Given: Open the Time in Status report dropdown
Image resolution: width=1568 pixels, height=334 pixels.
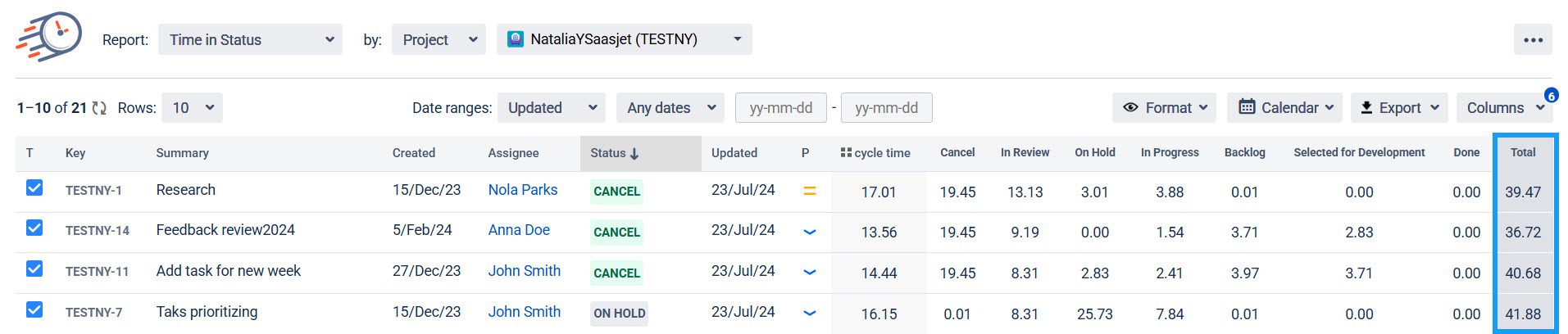Looking at the screenshot, I should point(251,39).
